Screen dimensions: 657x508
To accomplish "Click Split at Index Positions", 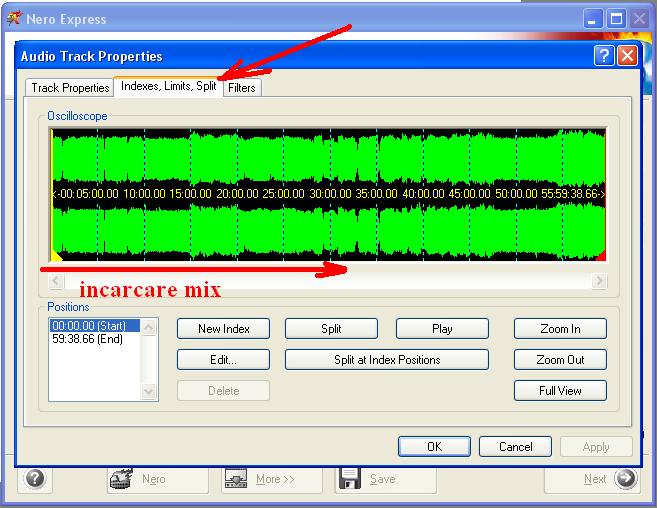I will click(387, 360).
